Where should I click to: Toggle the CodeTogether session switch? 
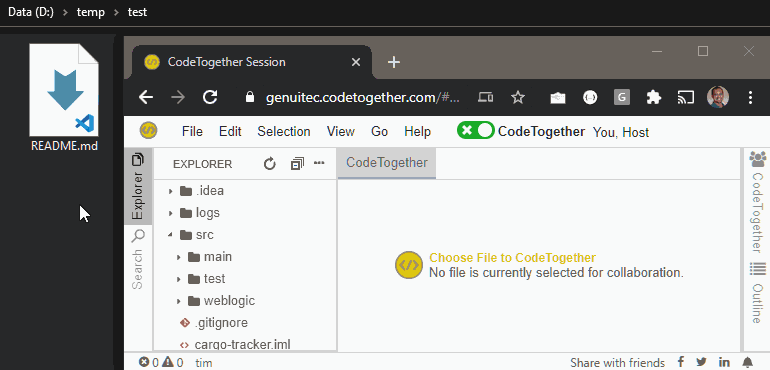(475, 131)
